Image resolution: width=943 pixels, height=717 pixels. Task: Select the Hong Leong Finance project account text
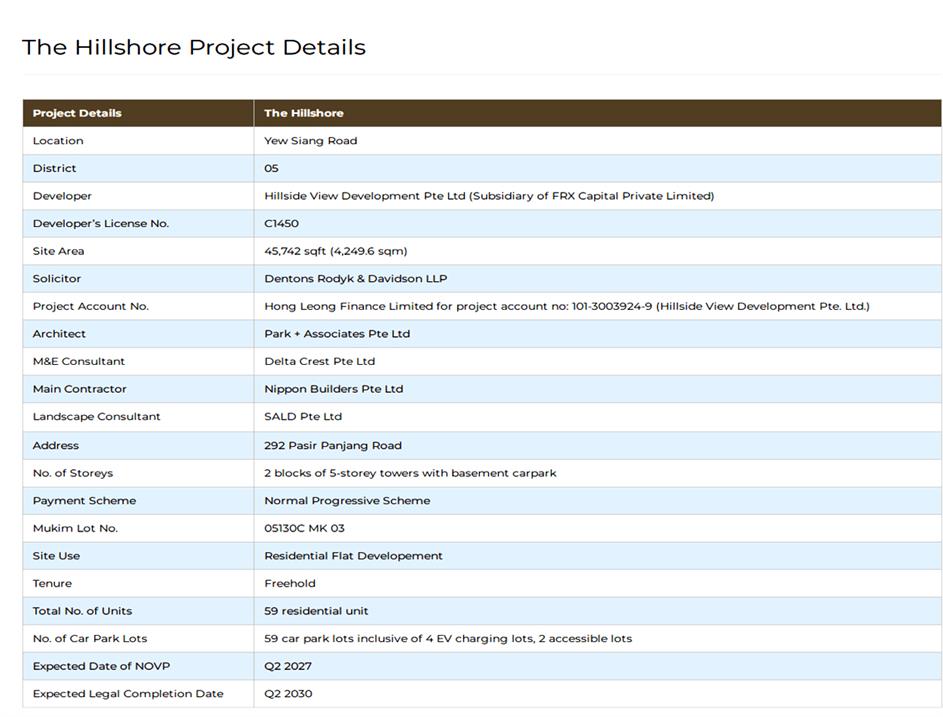[566, 306]
